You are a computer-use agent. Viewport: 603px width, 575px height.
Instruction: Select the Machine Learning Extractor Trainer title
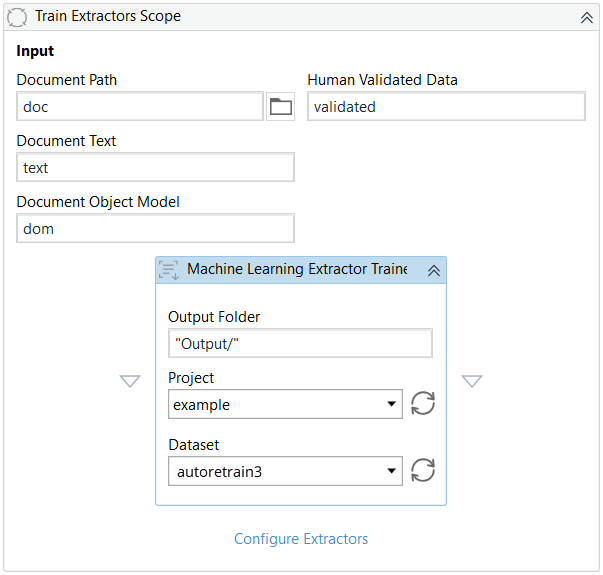[x=297, y=270]
